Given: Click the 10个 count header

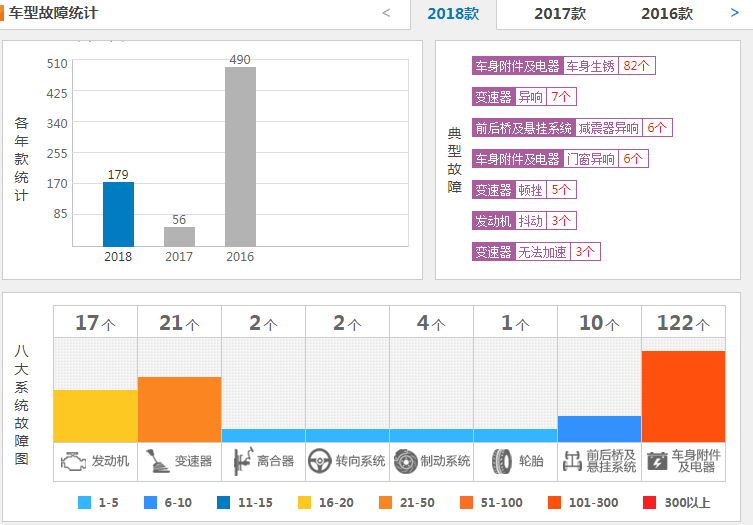Looking at the screenshot, I should point(599,323).
